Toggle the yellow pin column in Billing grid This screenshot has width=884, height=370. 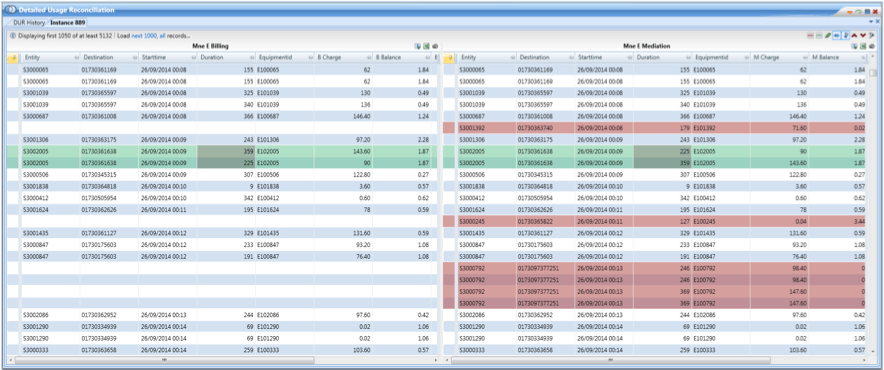pyautogui.click(x=13, y=58)
